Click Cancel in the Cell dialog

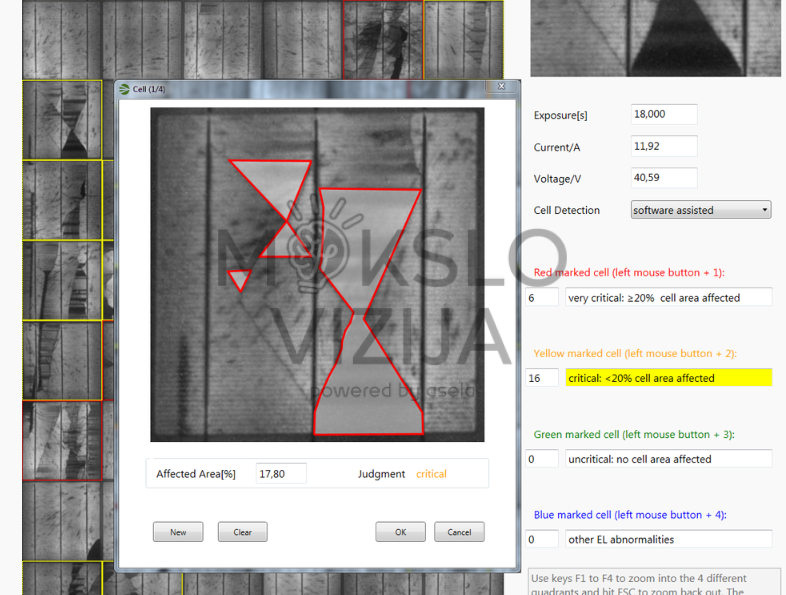459,532
